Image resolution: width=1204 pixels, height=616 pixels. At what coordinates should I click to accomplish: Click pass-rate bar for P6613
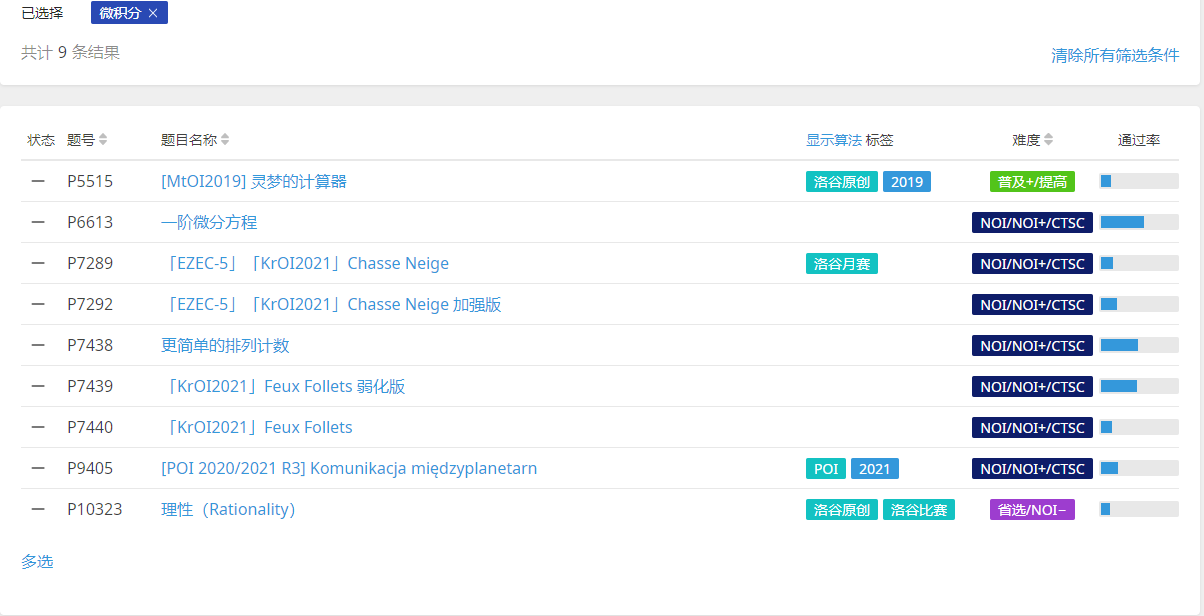[x=1139, y=222]
